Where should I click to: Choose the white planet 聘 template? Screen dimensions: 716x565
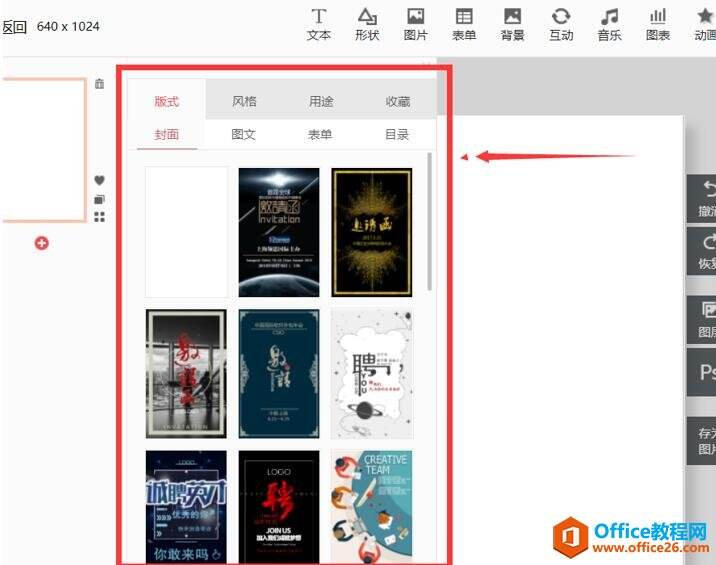click(x=372, y=374)
